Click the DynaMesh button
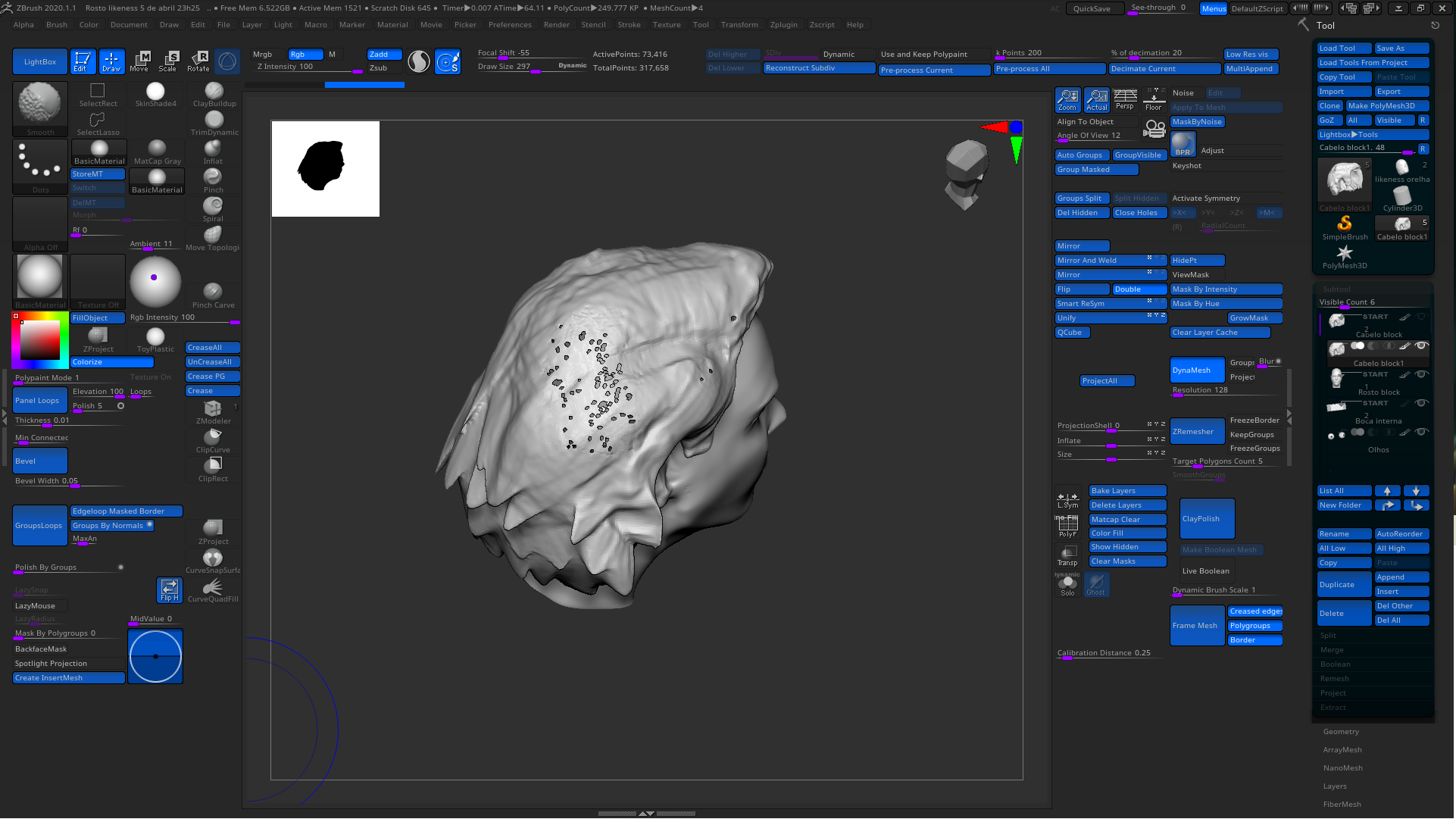This screenshot has width=1456, height=819. [x=1193, y=370]
